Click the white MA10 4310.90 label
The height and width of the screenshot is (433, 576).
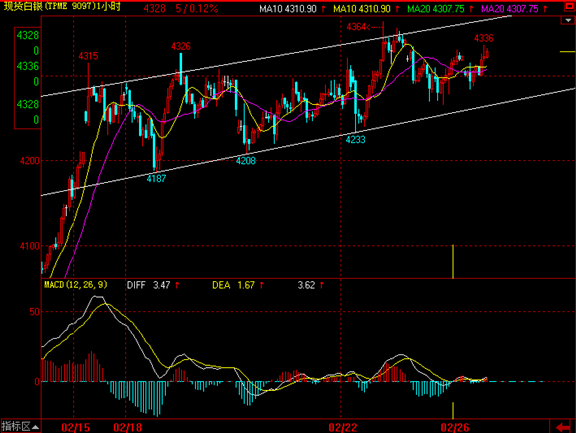pyautogui.click(x=288, y=9)
